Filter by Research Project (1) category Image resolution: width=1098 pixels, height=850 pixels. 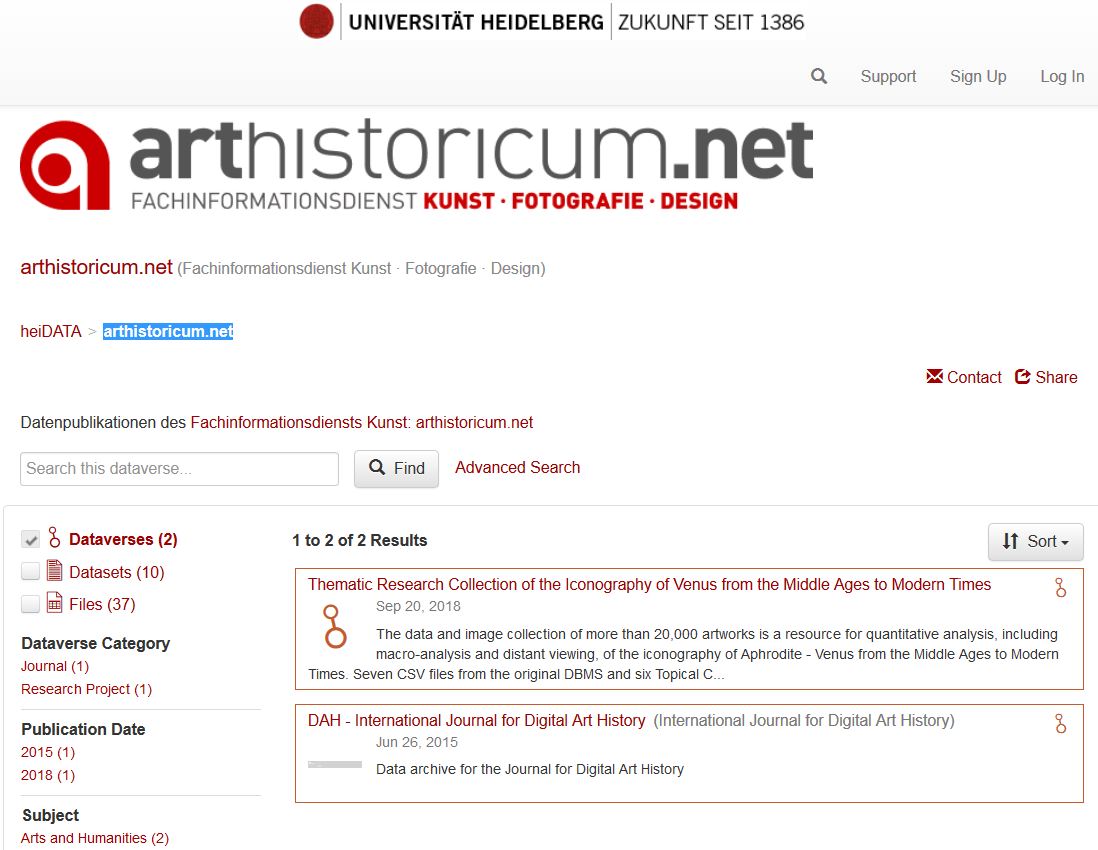click(x=86, y=689)
